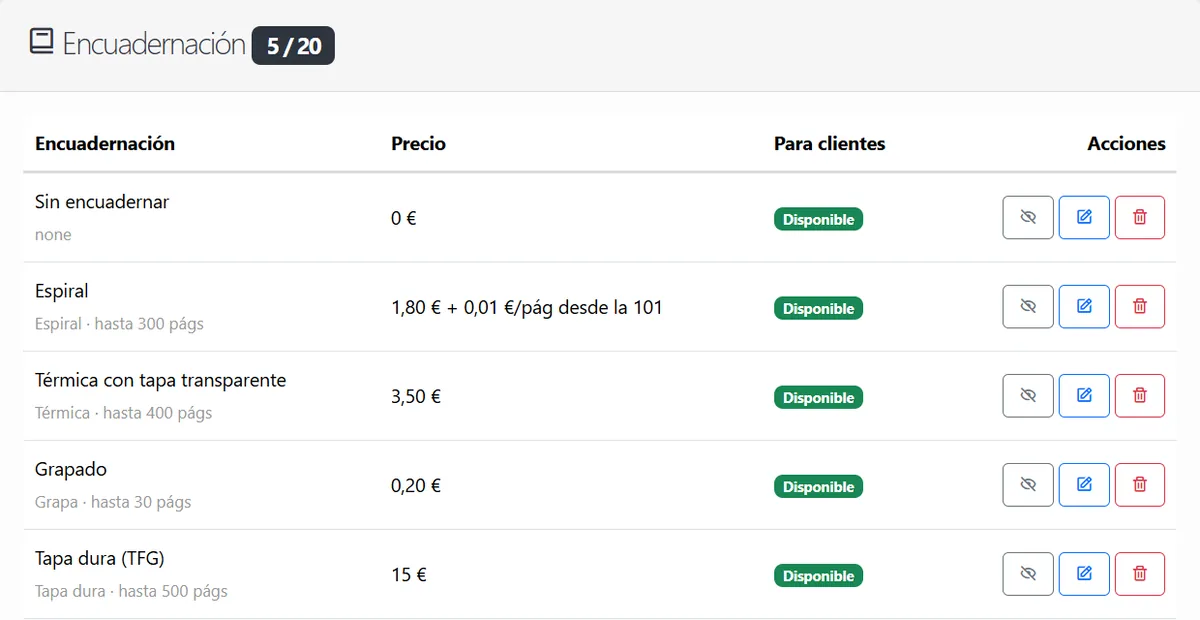Click the Disponible badge for Grapado
The width and height of the screenshot is (1200, 620).
[818, 486]
